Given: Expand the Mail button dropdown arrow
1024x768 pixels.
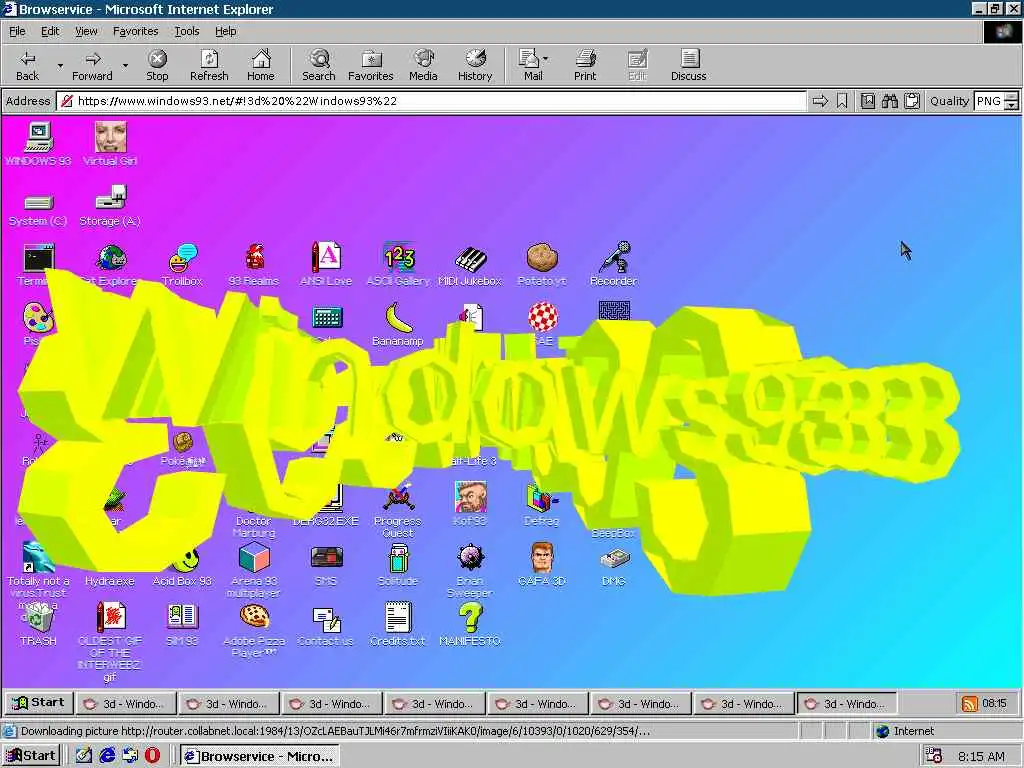Looking at the screenshot, I should click(x=545, y=59).
